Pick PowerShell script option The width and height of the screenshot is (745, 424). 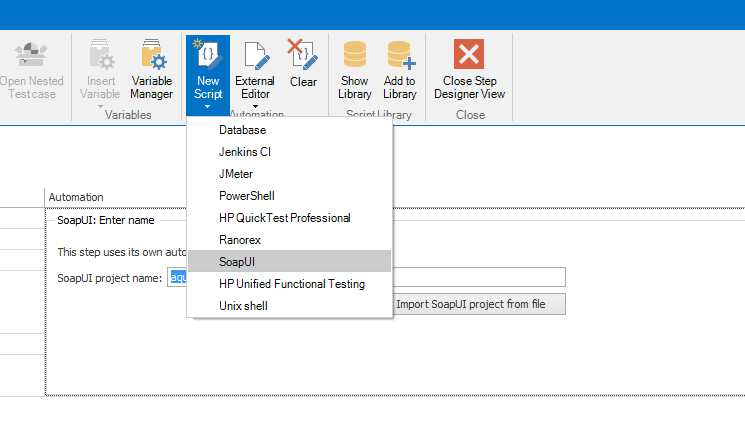point(247,196)
